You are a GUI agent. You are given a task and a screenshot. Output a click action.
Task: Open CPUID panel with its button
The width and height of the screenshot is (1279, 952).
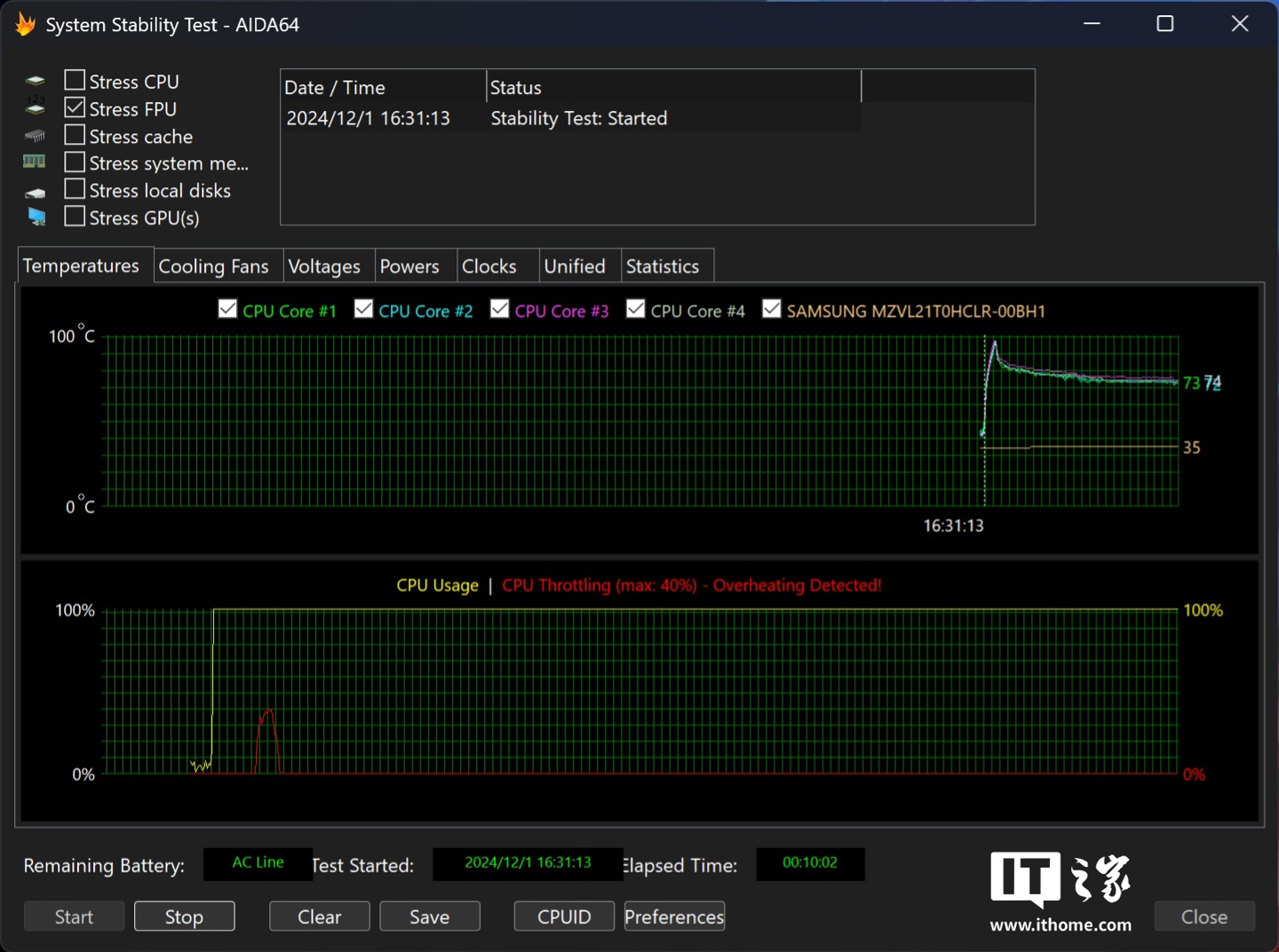pyautogui.click(x=564, y=916)
